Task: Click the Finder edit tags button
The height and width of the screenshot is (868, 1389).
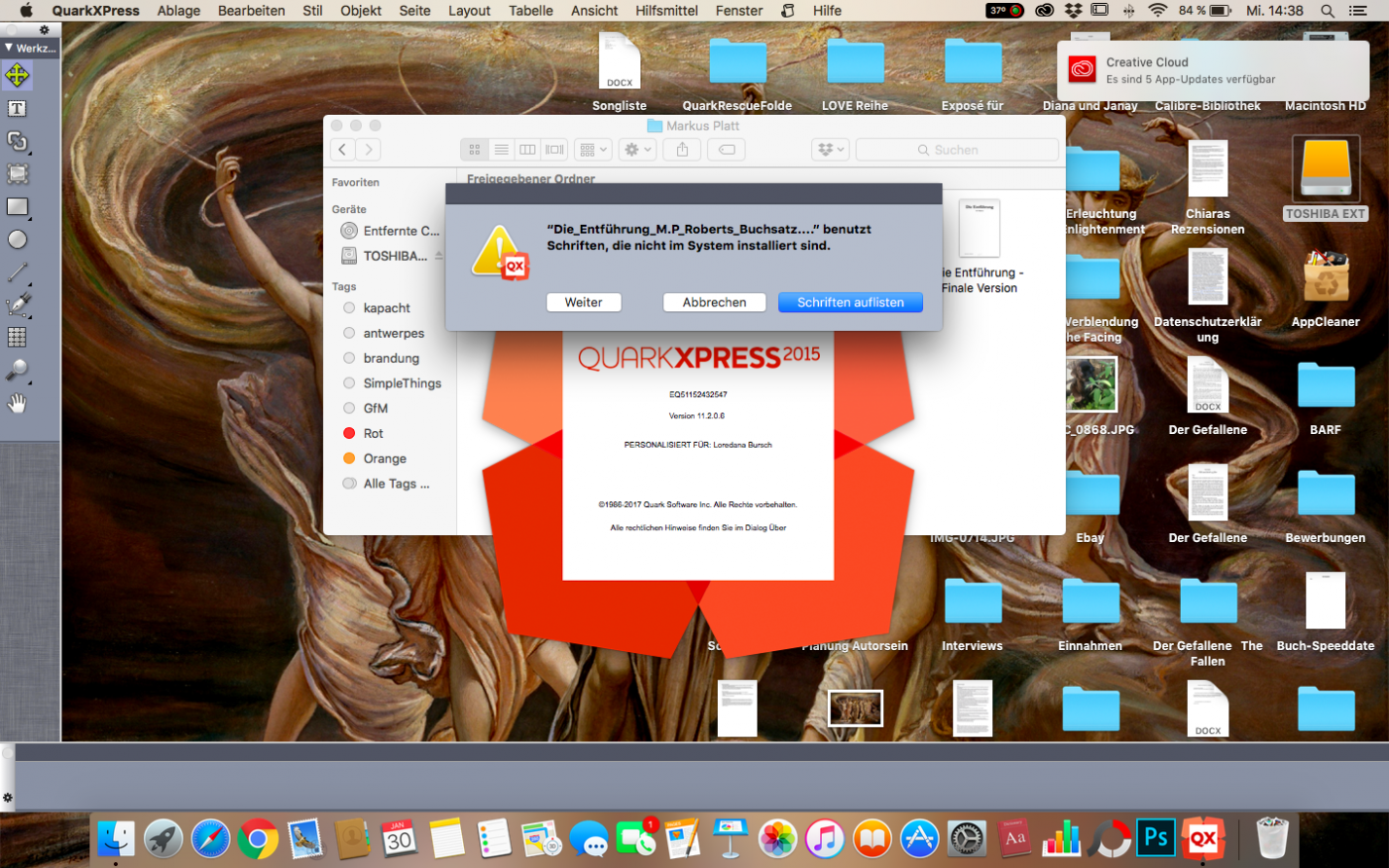Action: tap(727, 150)
